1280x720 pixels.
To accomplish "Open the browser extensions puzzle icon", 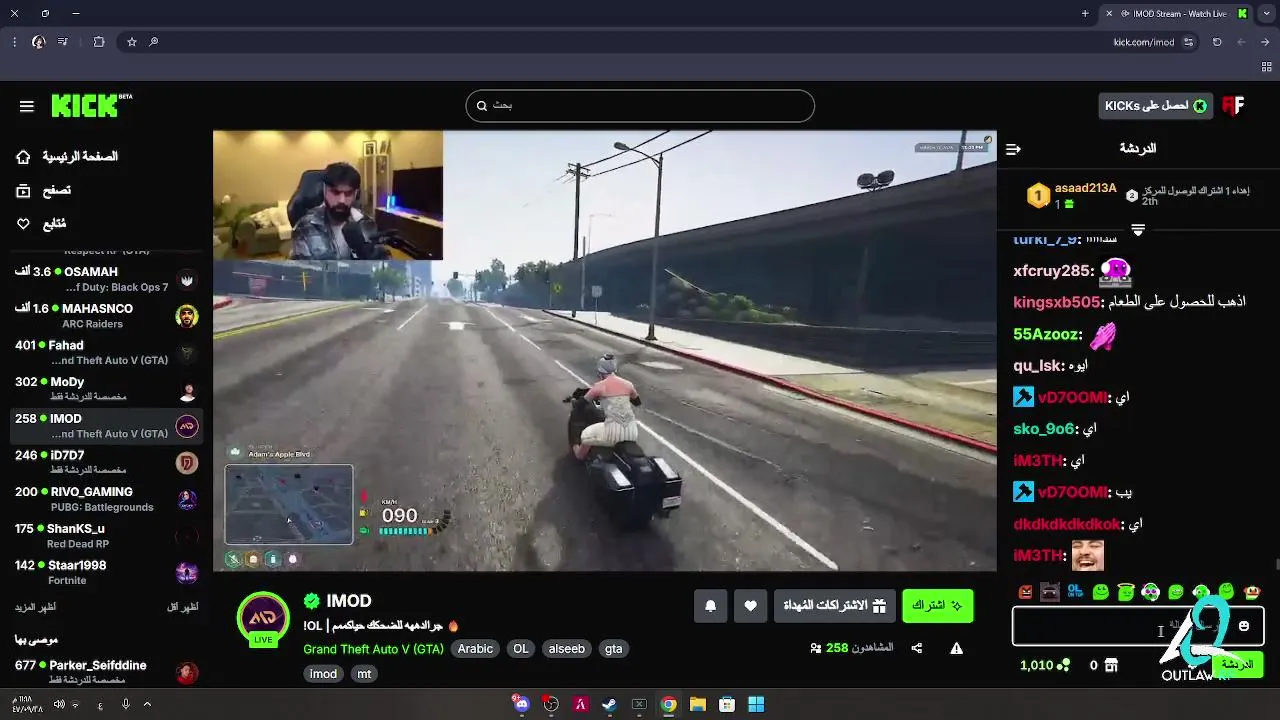I will click(99, 42).
